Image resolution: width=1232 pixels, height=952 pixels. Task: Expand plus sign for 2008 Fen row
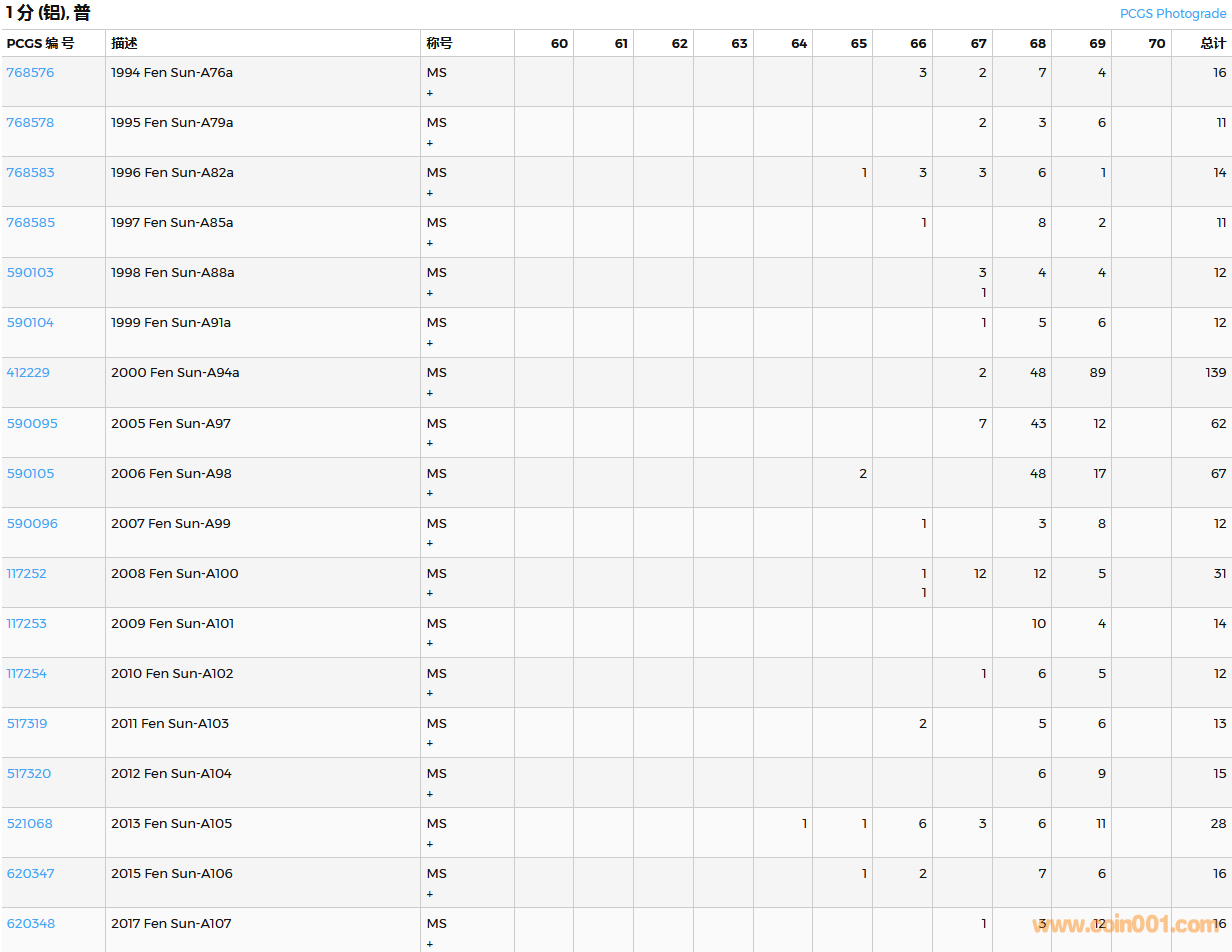(430, 593)
